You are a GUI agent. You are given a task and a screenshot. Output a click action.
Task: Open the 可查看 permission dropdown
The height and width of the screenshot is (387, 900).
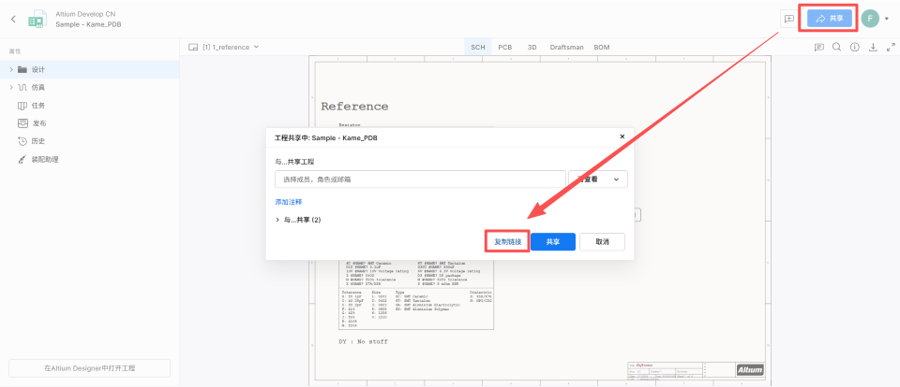click(598, 179)
